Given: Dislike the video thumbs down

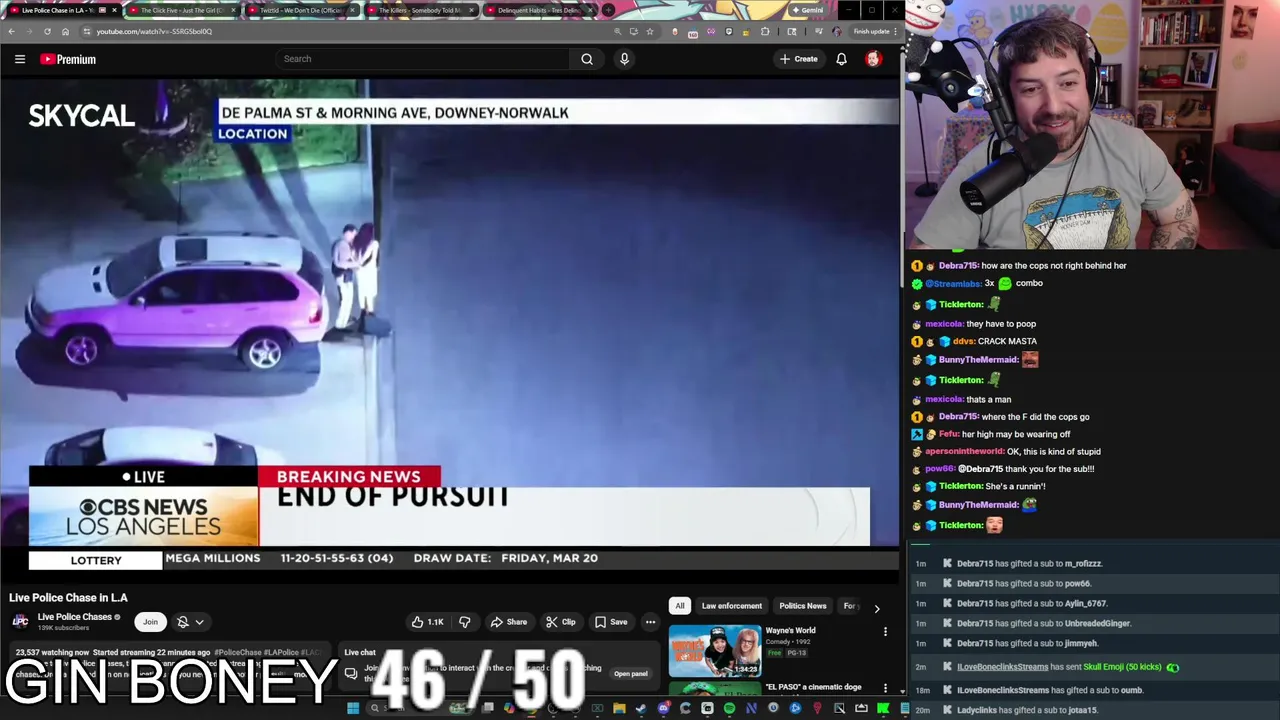Looking at the screenshot, I should 464,622.
